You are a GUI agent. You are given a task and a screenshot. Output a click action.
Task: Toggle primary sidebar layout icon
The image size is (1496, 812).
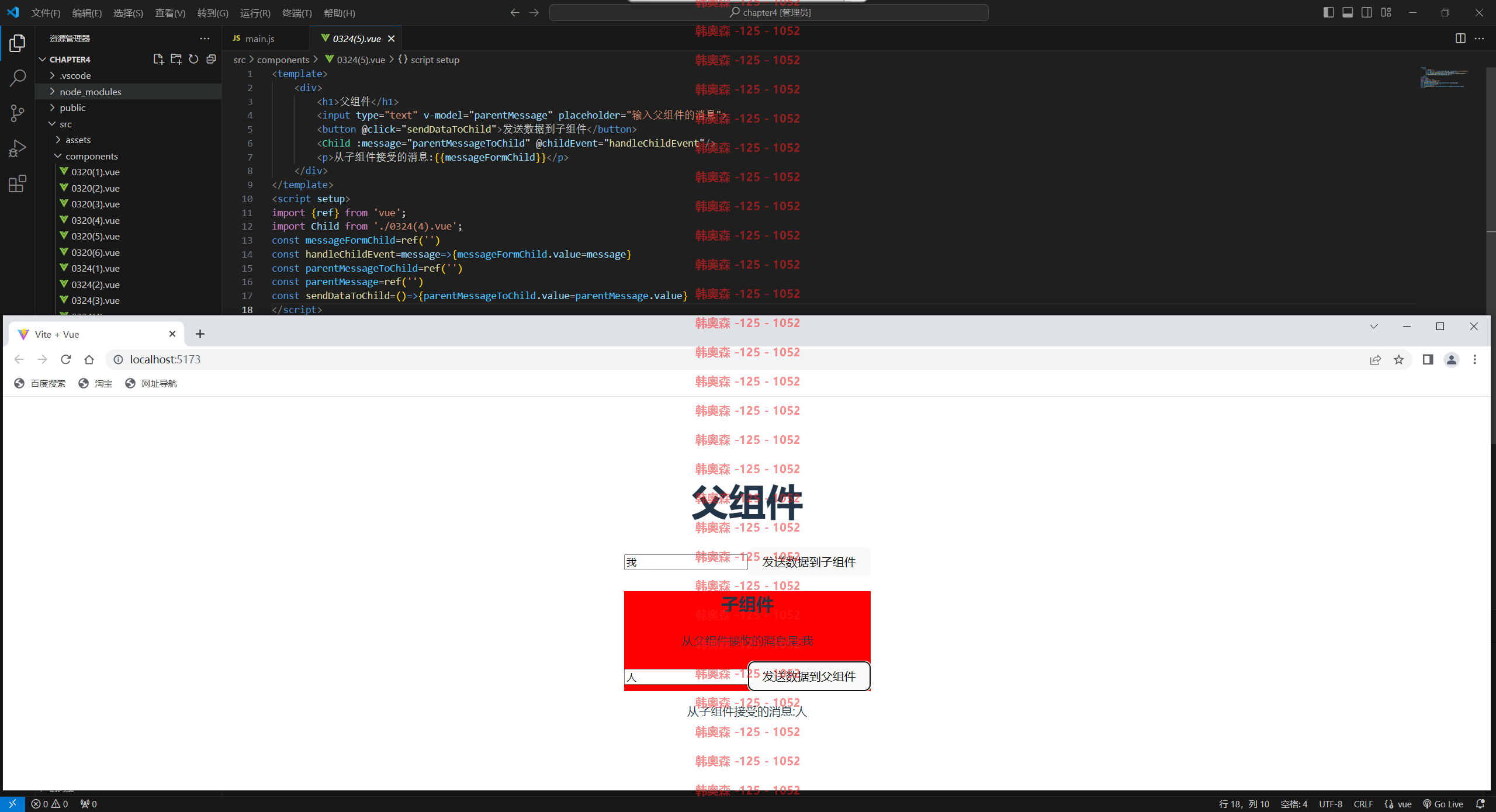[x=1328, y=12]
